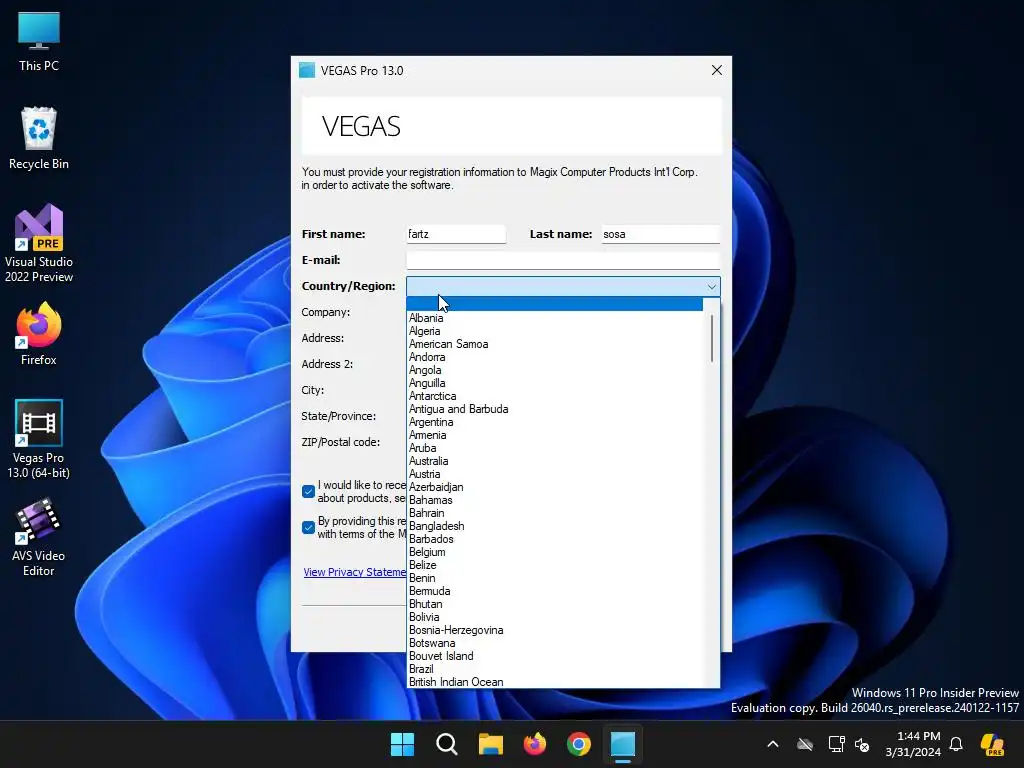The image size is (1024, 768).
Task: Uncheck the 'By providing this' checkbox
Action: [309, 528]
